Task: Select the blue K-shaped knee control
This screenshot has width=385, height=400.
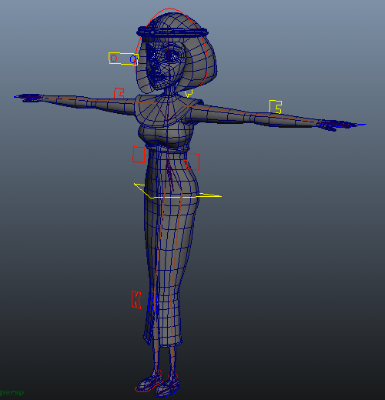Action: [153, 303]
